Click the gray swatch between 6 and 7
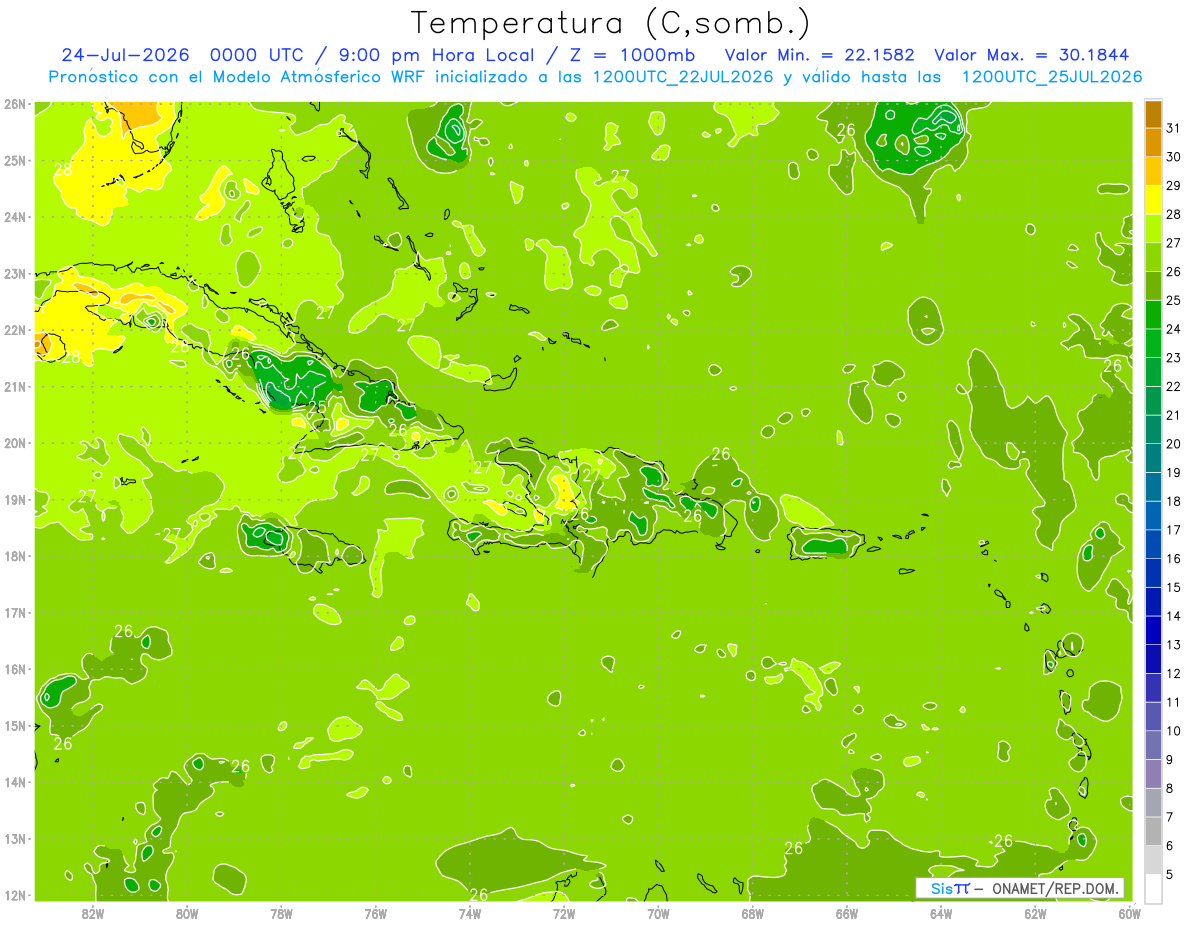The height and width of the screenshot is (927, 1200). click(x=1153, y=832)
